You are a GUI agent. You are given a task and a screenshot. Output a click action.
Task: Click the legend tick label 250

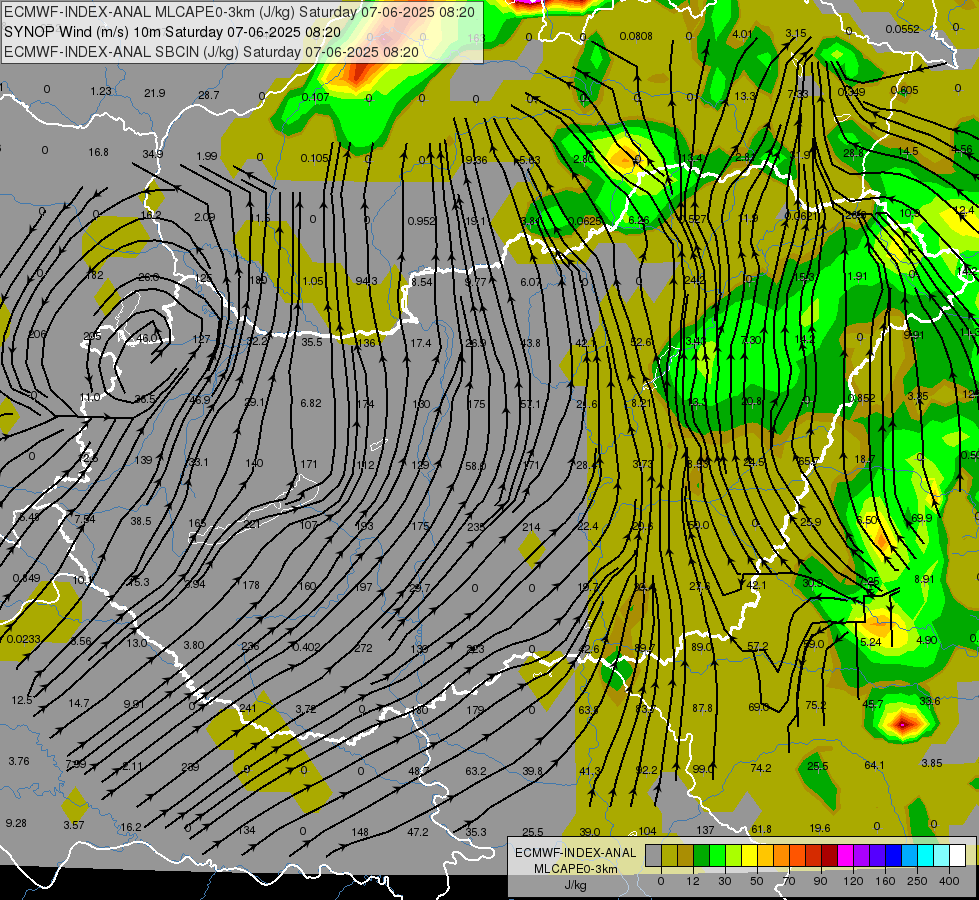(x=917, y=881)
